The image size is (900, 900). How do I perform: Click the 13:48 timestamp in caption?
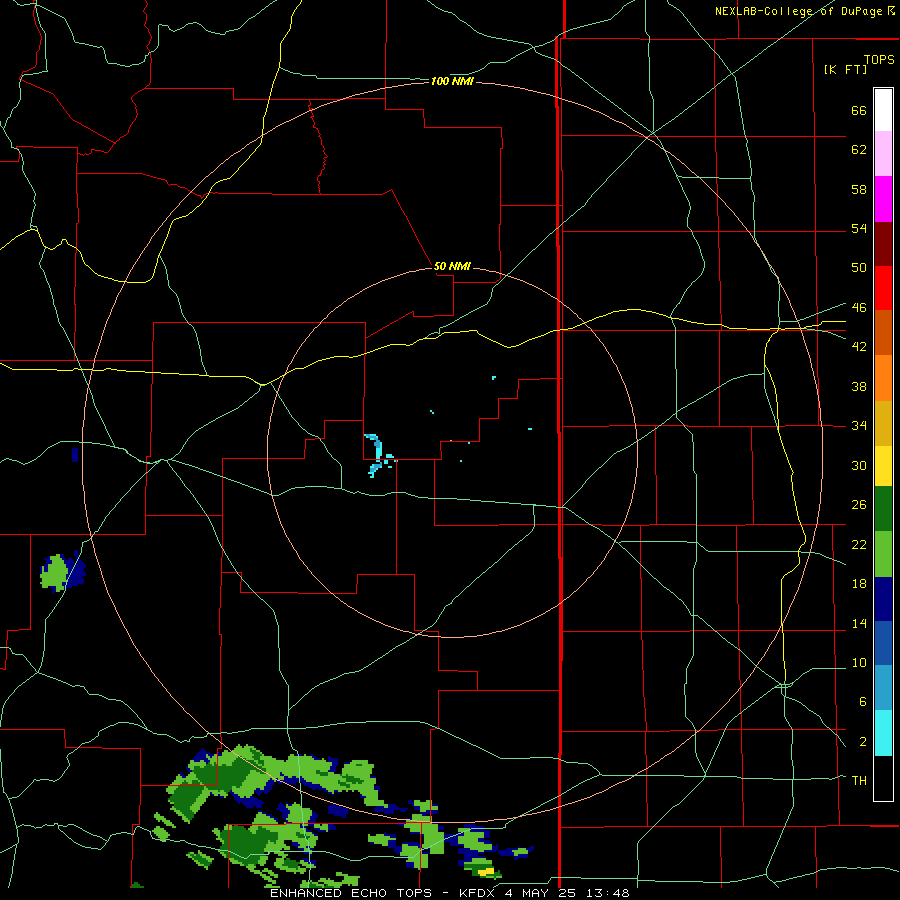click(x=608, y=893)
